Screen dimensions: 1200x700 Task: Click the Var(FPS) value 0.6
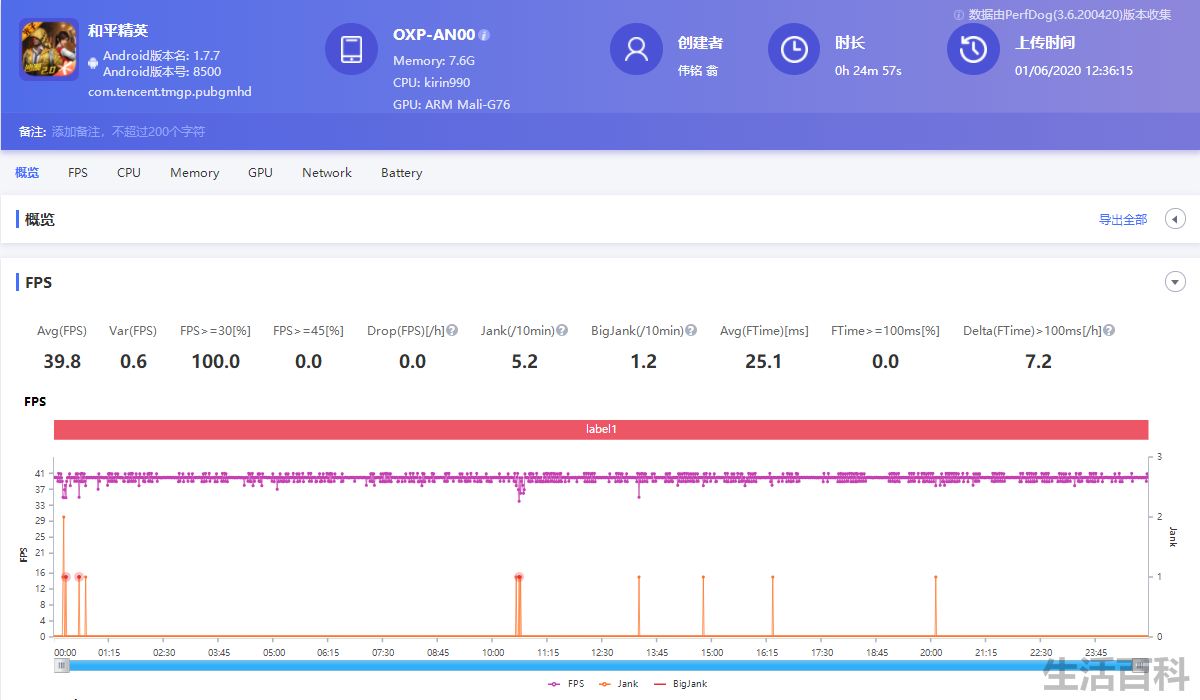[133, 362]
